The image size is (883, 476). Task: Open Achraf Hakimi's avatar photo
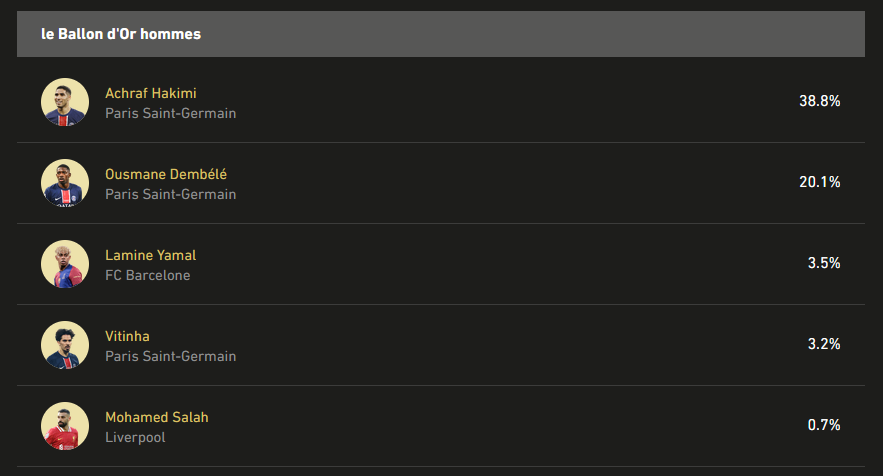(x=65, y=101)
